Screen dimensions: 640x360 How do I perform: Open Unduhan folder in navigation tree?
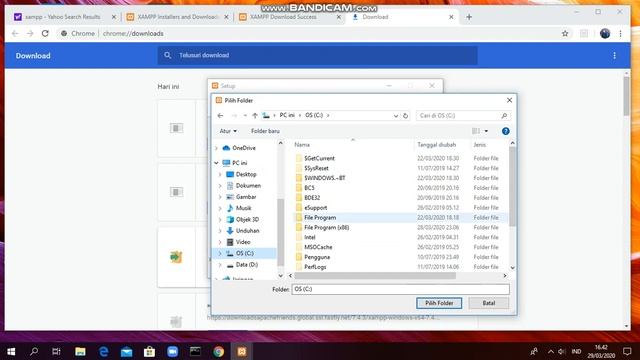pyautogui.click(x=247, y=231)
